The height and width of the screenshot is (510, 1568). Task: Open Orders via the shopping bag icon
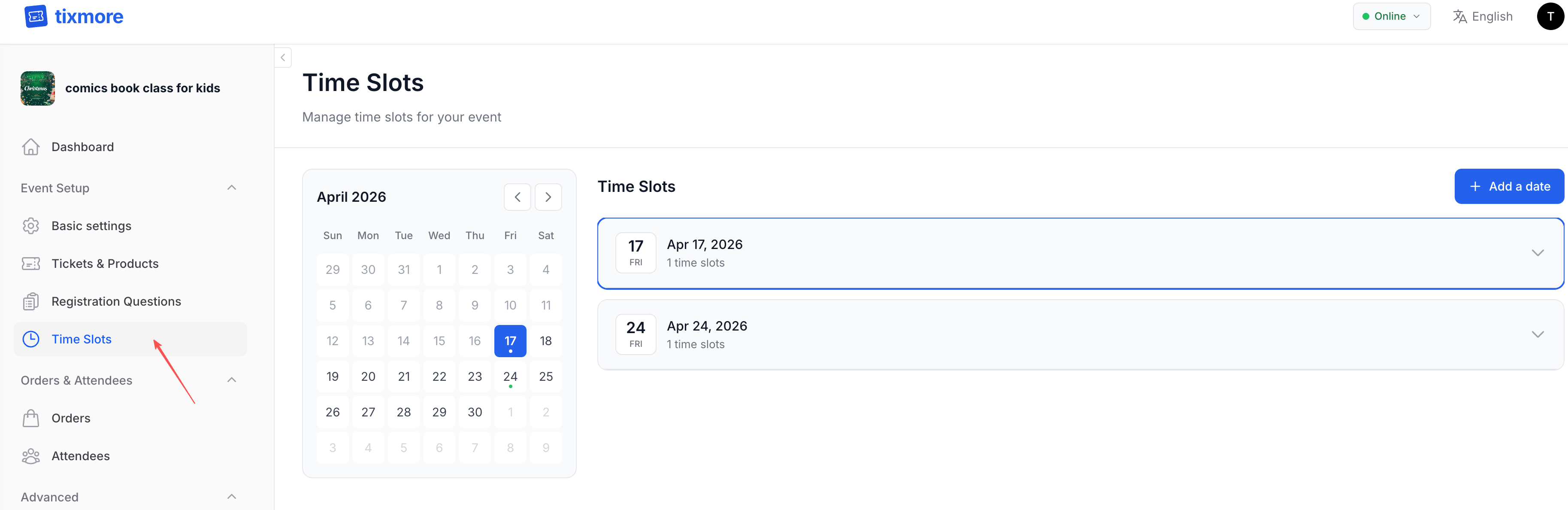click(x=31, y=418)
